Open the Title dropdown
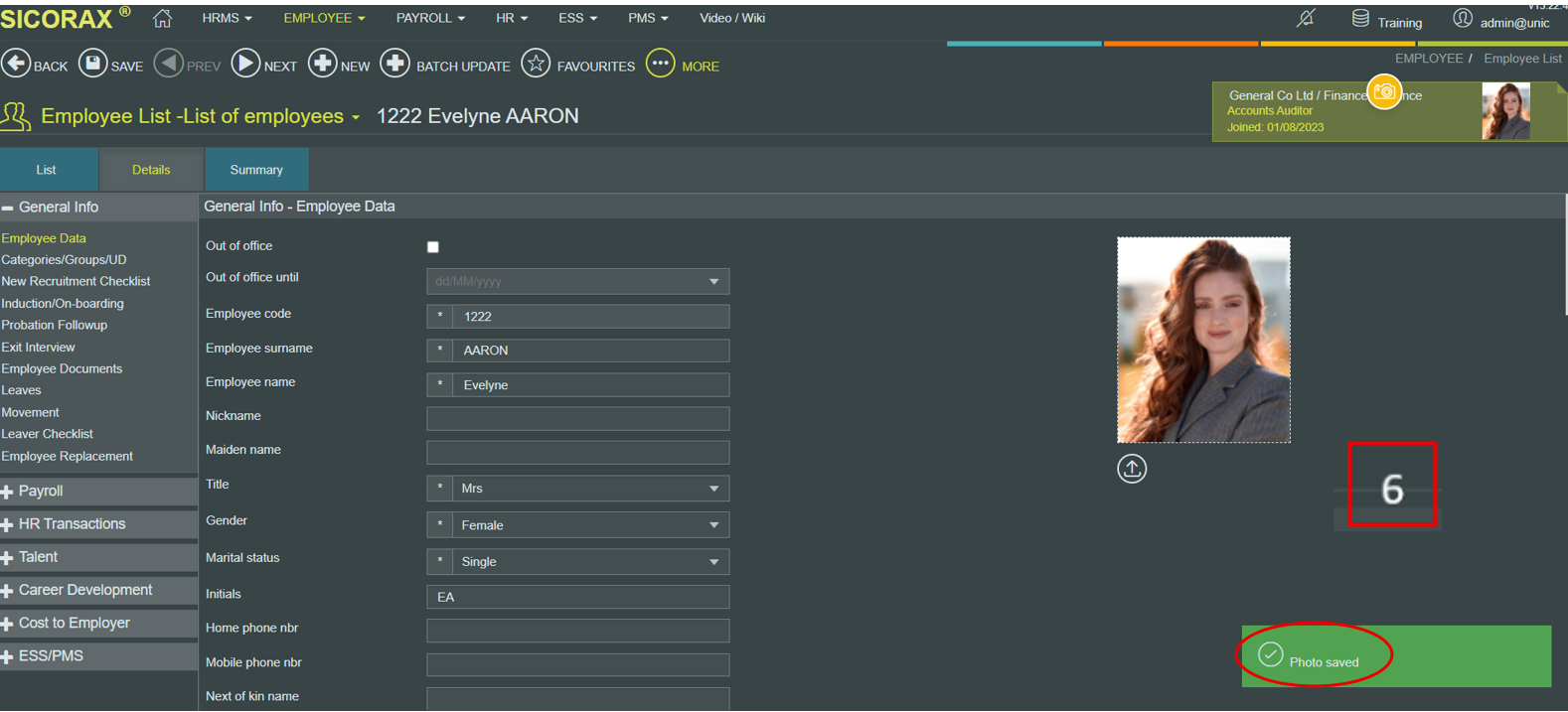1568x712 pixels. coord(713,489)
